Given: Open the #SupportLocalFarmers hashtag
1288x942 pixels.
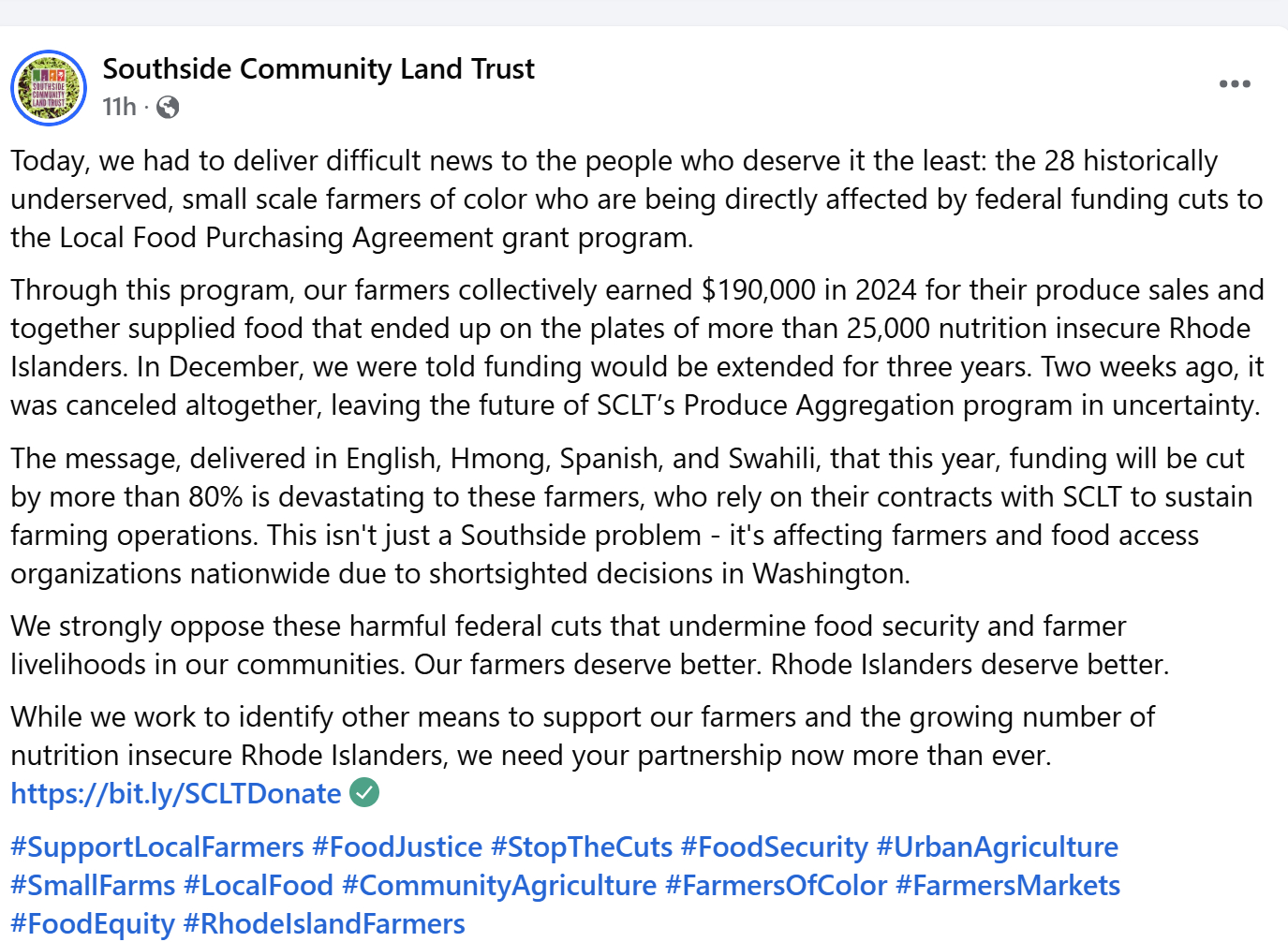Looking at the screenshot, I should click(x=157, y=847).
